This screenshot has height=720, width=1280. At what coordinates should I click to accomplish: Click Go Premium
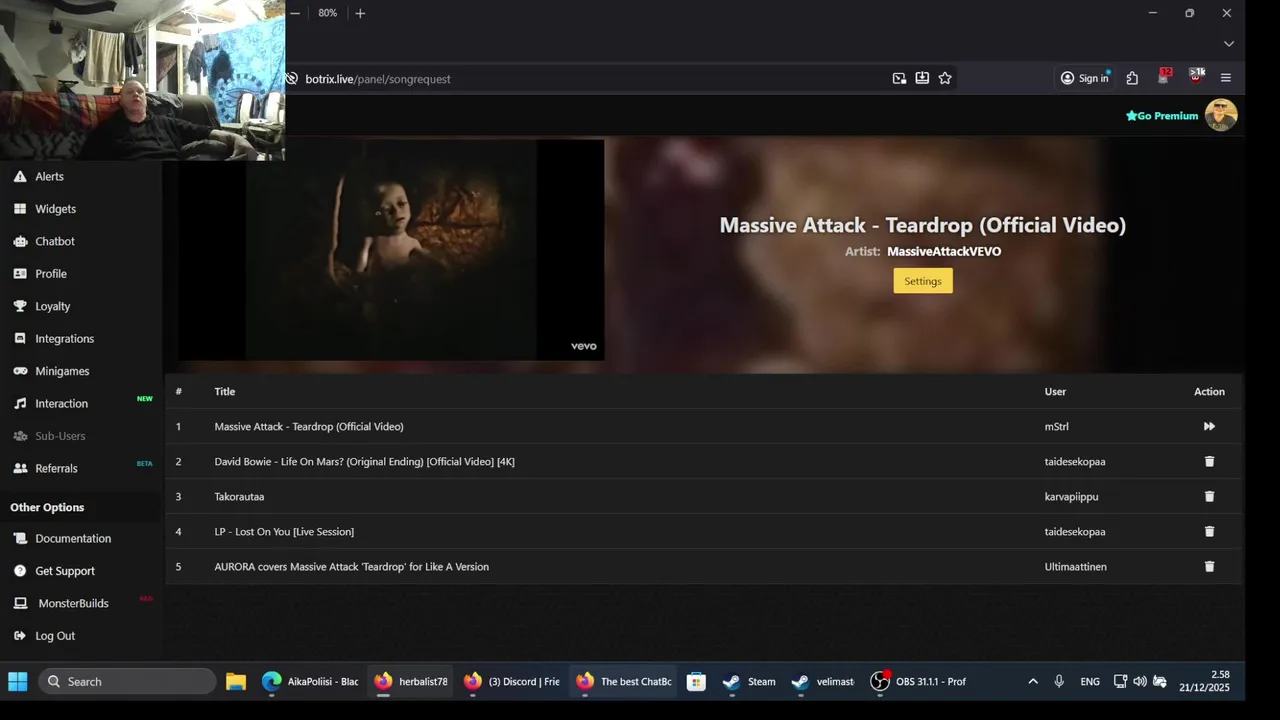pyautogui.click(x=1162, y=116)
